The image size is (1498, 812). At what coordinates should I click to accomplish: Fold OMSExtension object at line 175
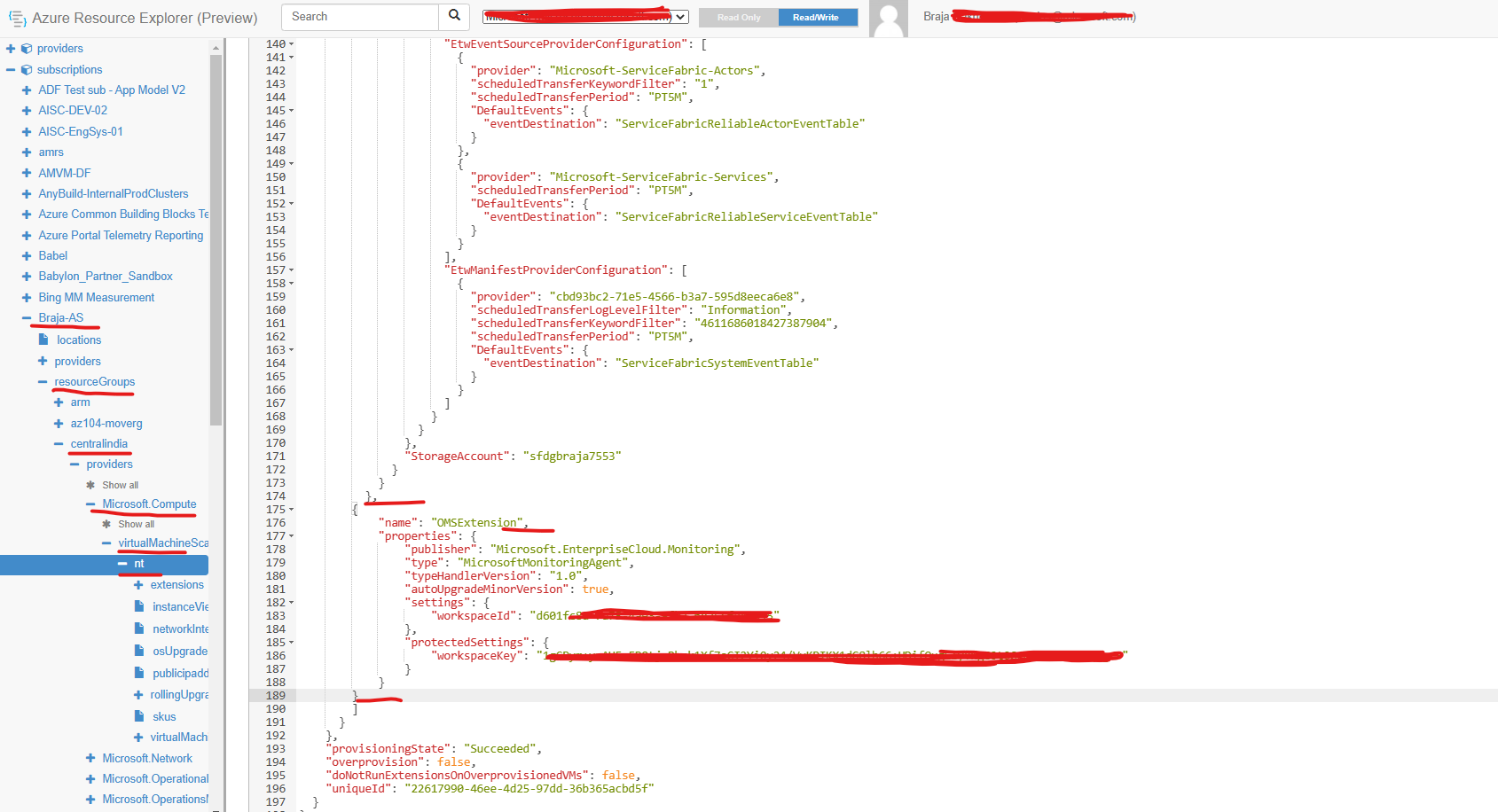[x=292, y=510]
